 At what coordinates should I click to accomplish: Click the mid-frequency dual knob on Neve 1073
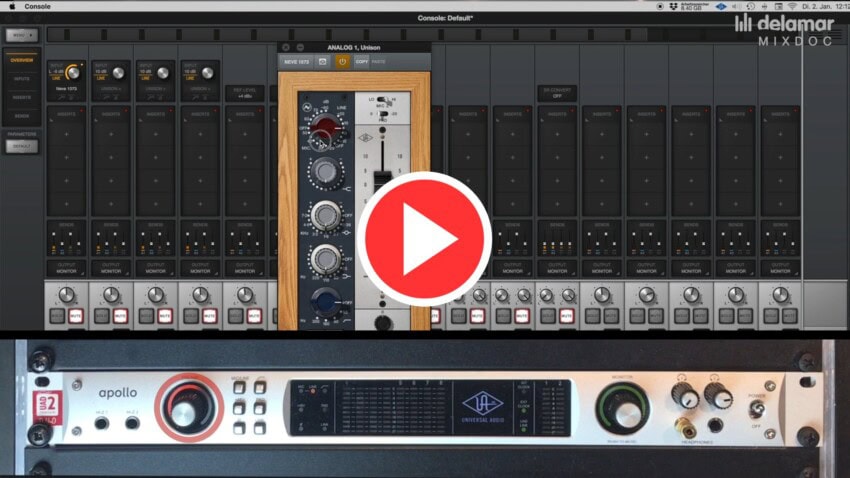[326, 215]
